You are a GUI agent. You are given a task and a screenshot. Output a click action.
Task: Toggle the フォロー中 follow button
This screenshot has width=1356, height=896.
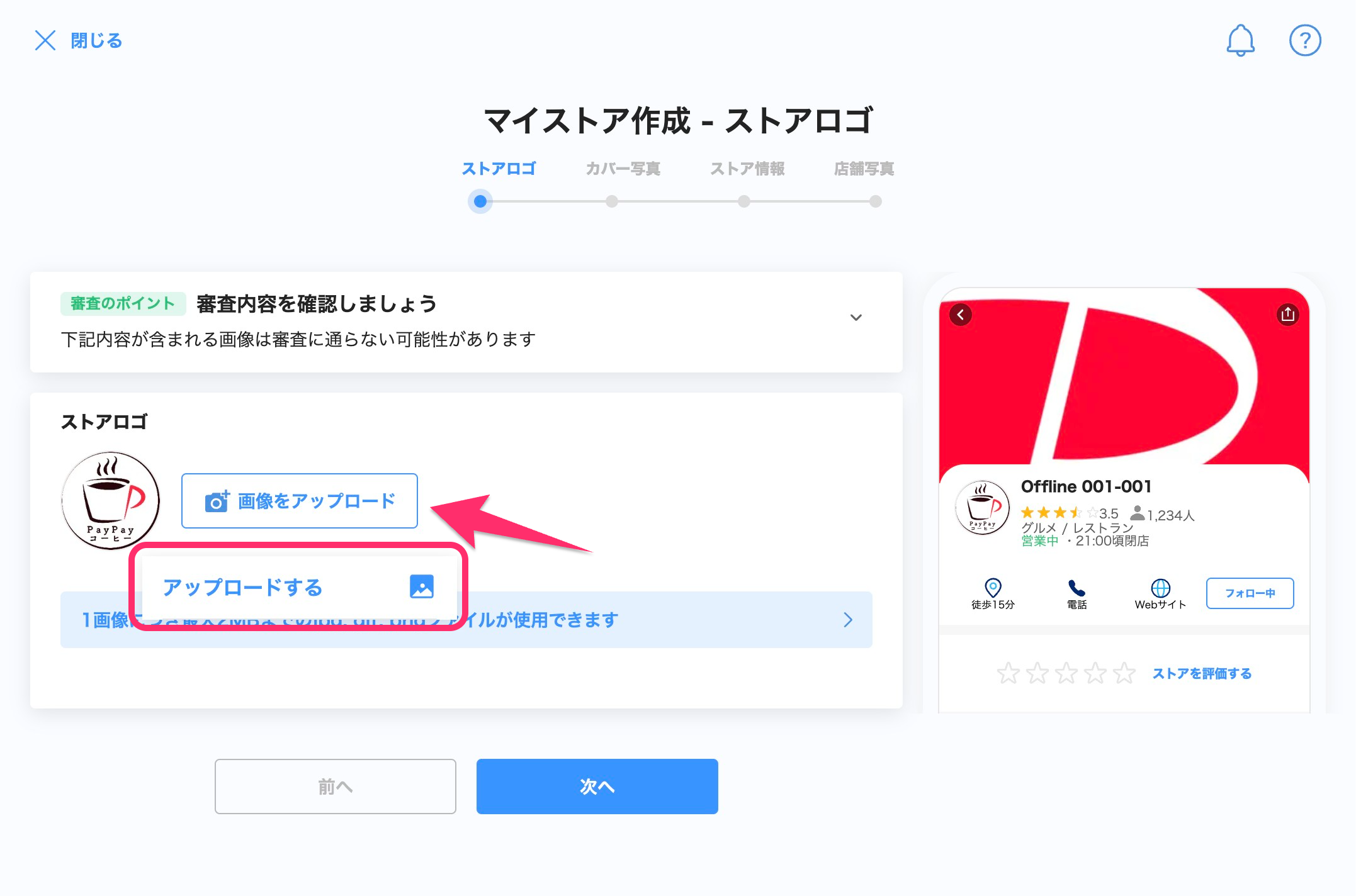coord(1250,593)
